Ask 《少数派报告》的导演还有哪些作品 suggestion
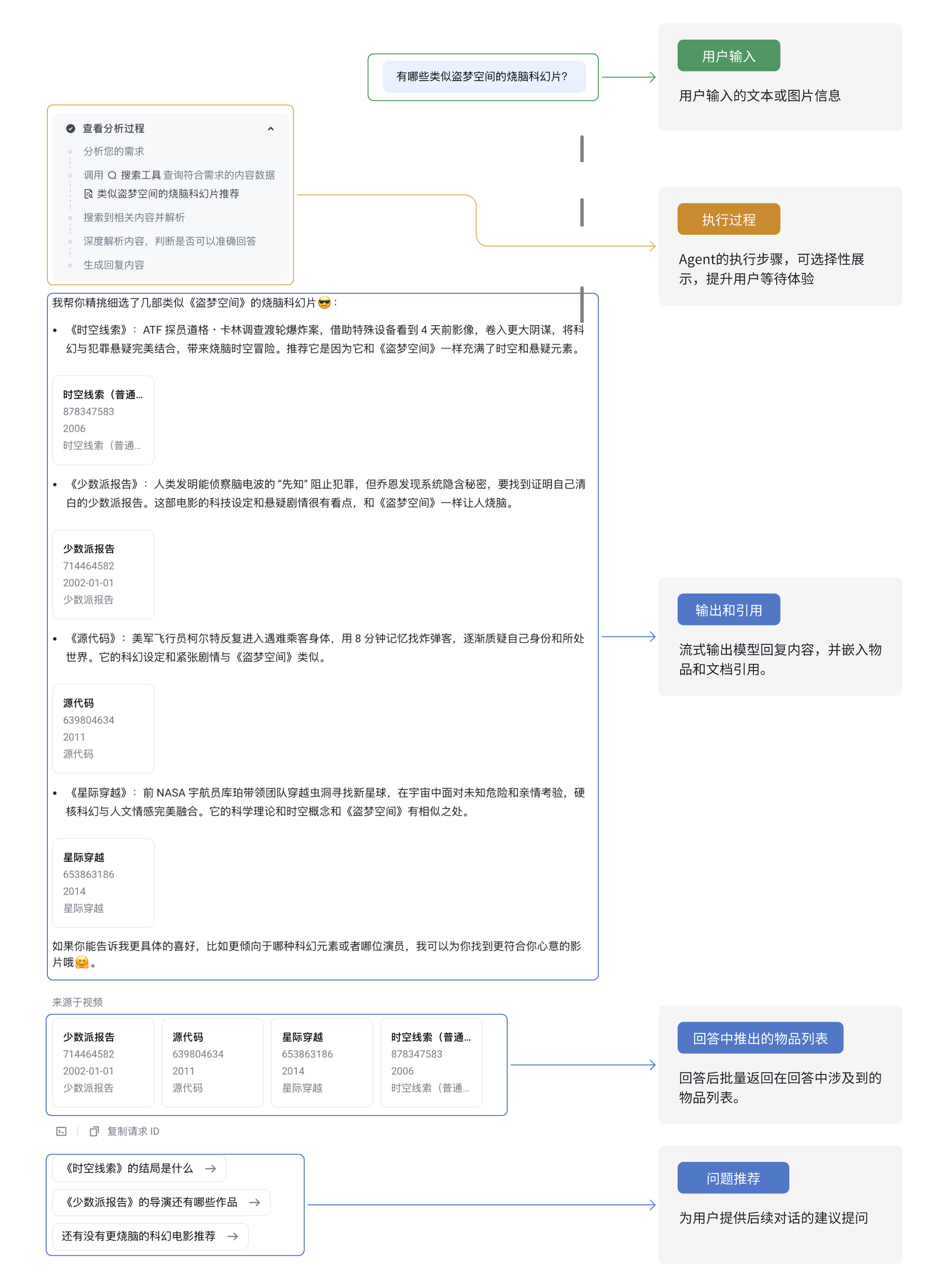Image resolution: width=926 pixels, height=1288 pixels. [161, 1203]
